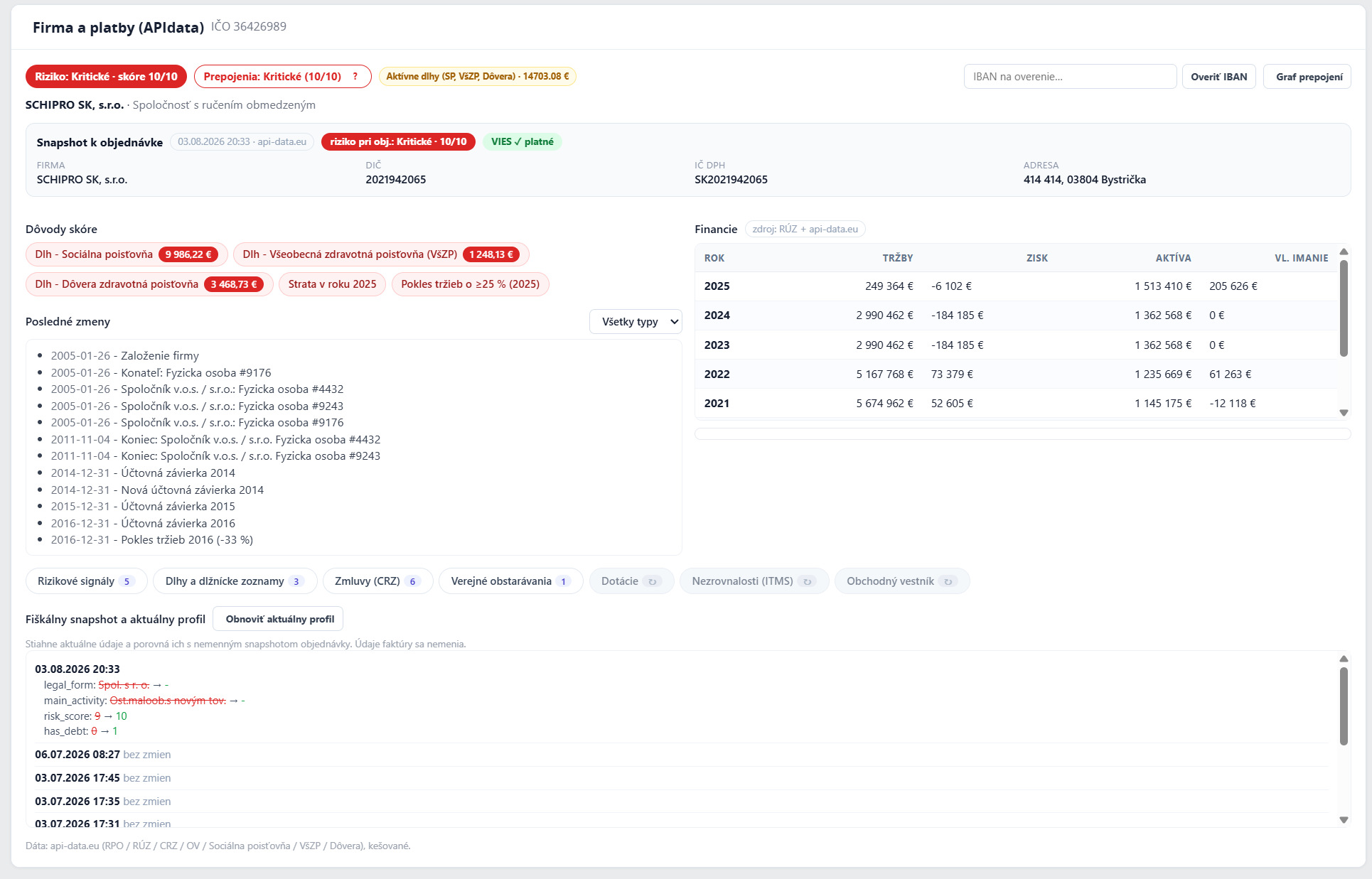The width and height of the screenshot is (1372, 879).
Task: Click refresh icon on Obchodný vestník tab
Action: pos(948,581)
